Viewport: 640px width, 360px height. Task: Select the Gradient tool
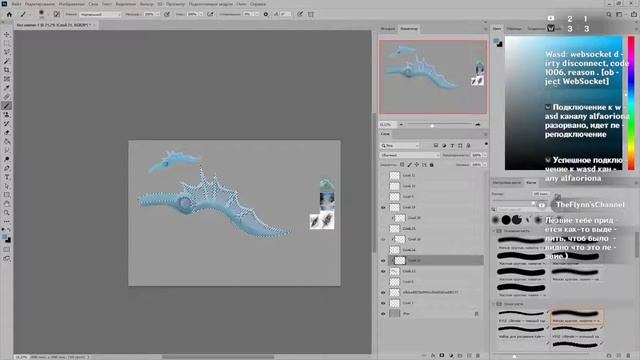[x=7, y=142]
